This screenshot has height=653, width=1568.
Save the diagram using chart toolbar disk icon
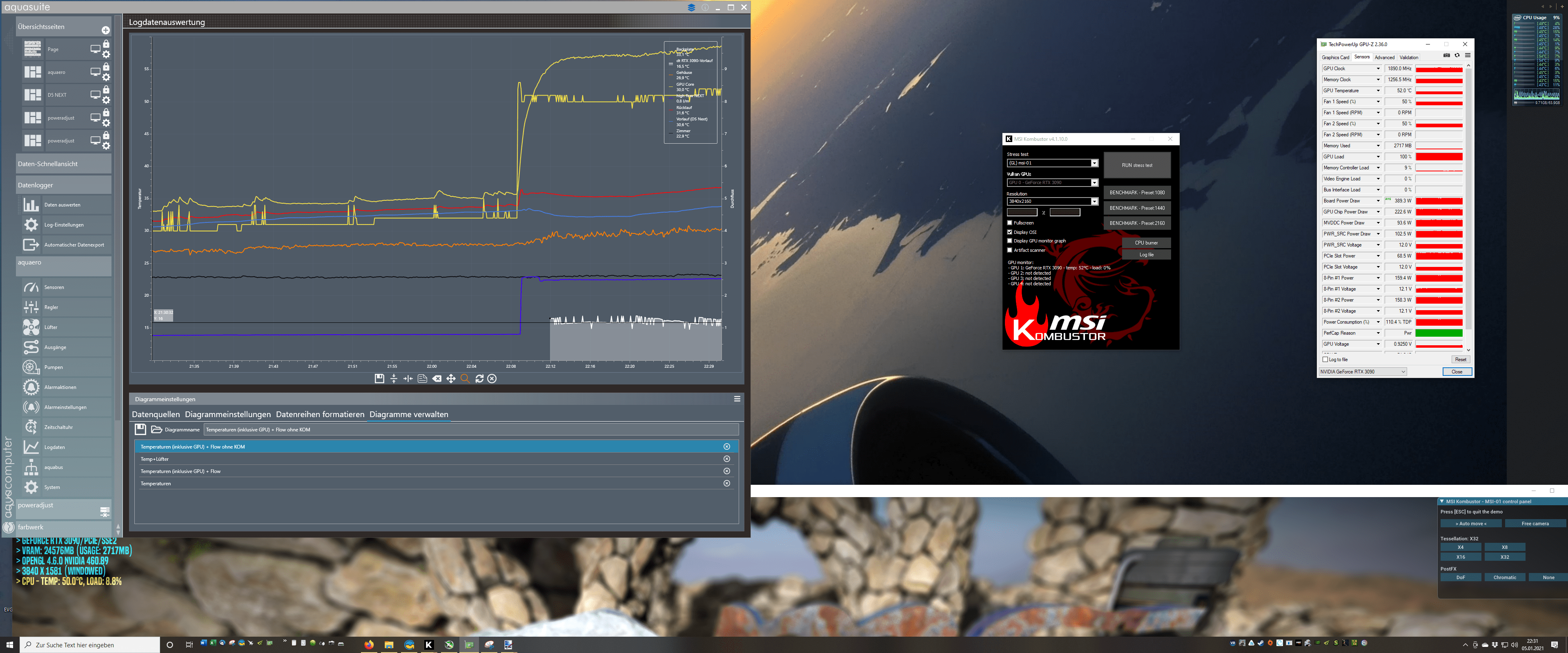point(379,378)
